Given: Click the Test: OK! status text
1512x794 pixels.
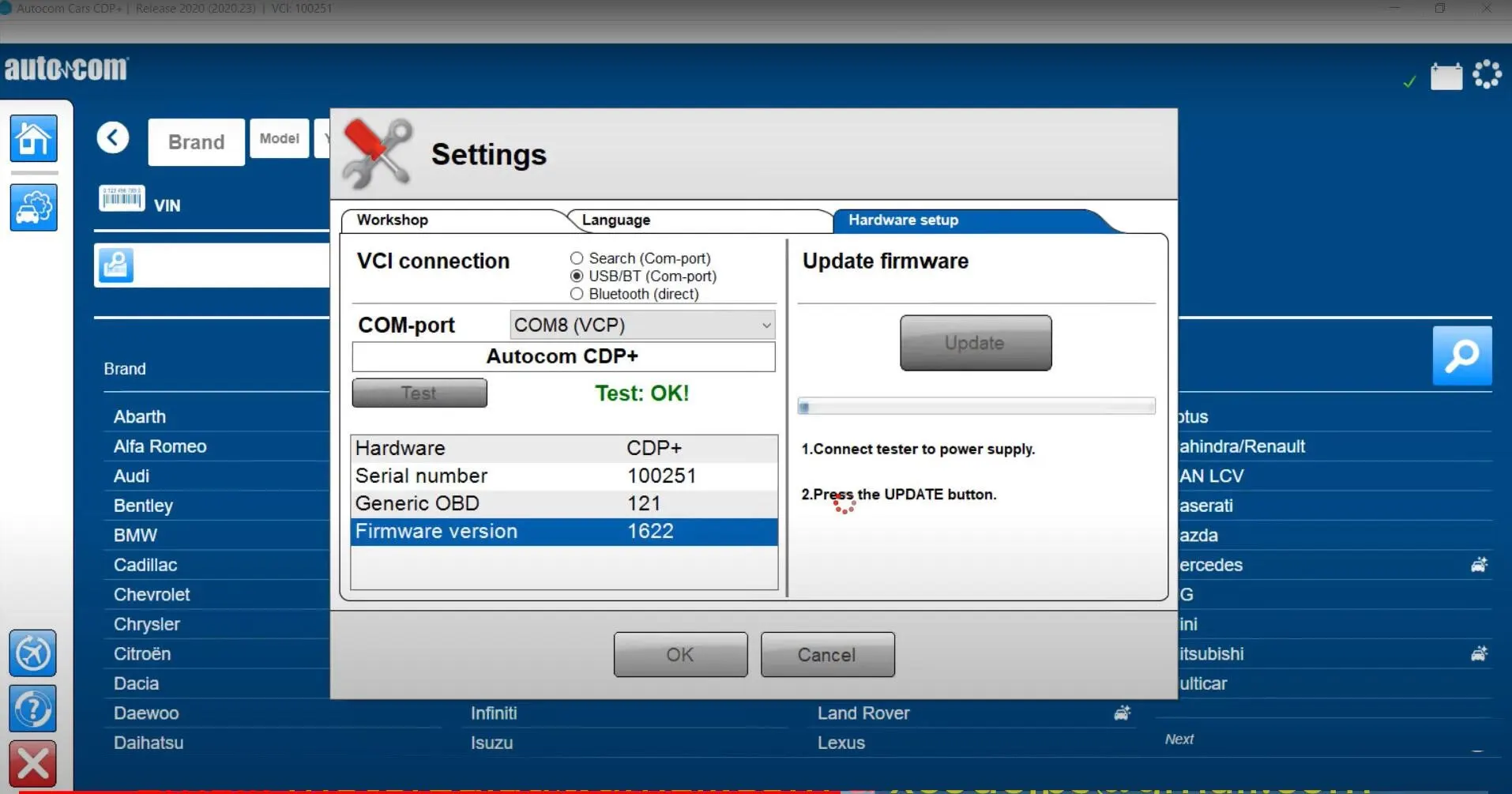Looking at the screenshot, I should 642,393.
